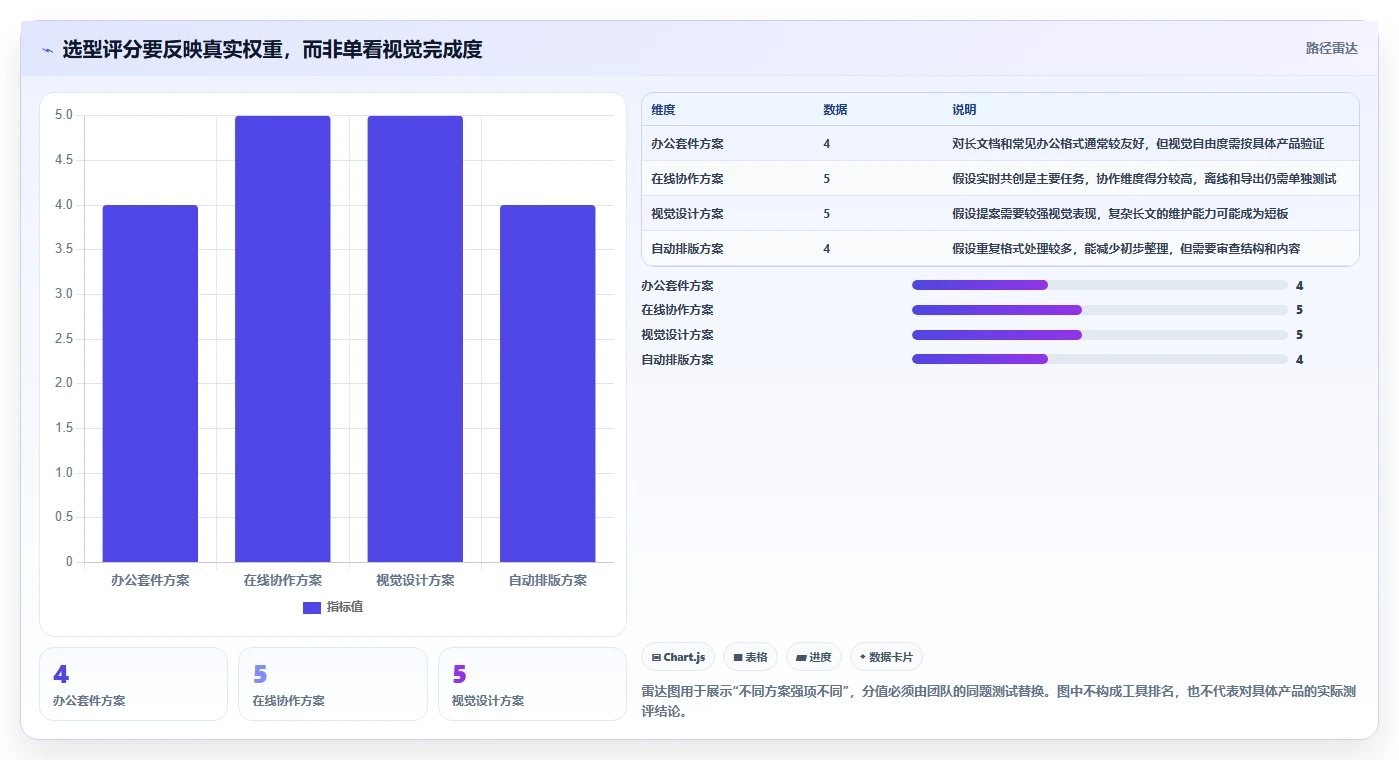Click the 视觉设计方案 cell in the table
Screen dimensions: 1399x760
(687, 214)
